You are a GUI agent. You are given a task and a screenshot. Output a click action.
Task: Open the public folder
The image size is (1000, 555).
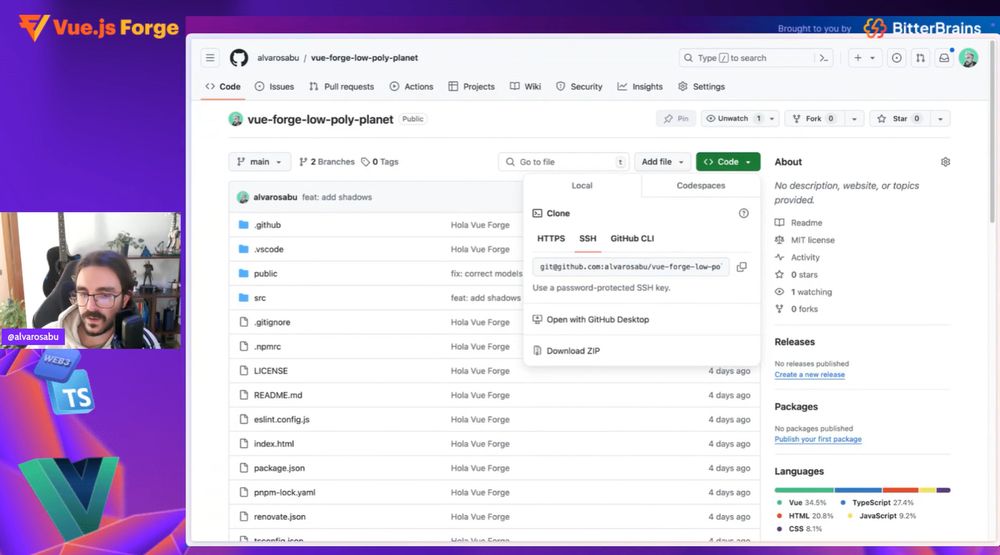(265, 273)
